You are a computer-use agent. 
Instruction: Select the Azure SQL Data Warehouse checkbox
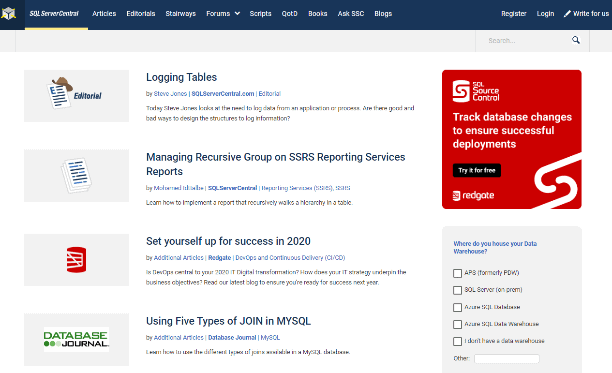(457, 324)
